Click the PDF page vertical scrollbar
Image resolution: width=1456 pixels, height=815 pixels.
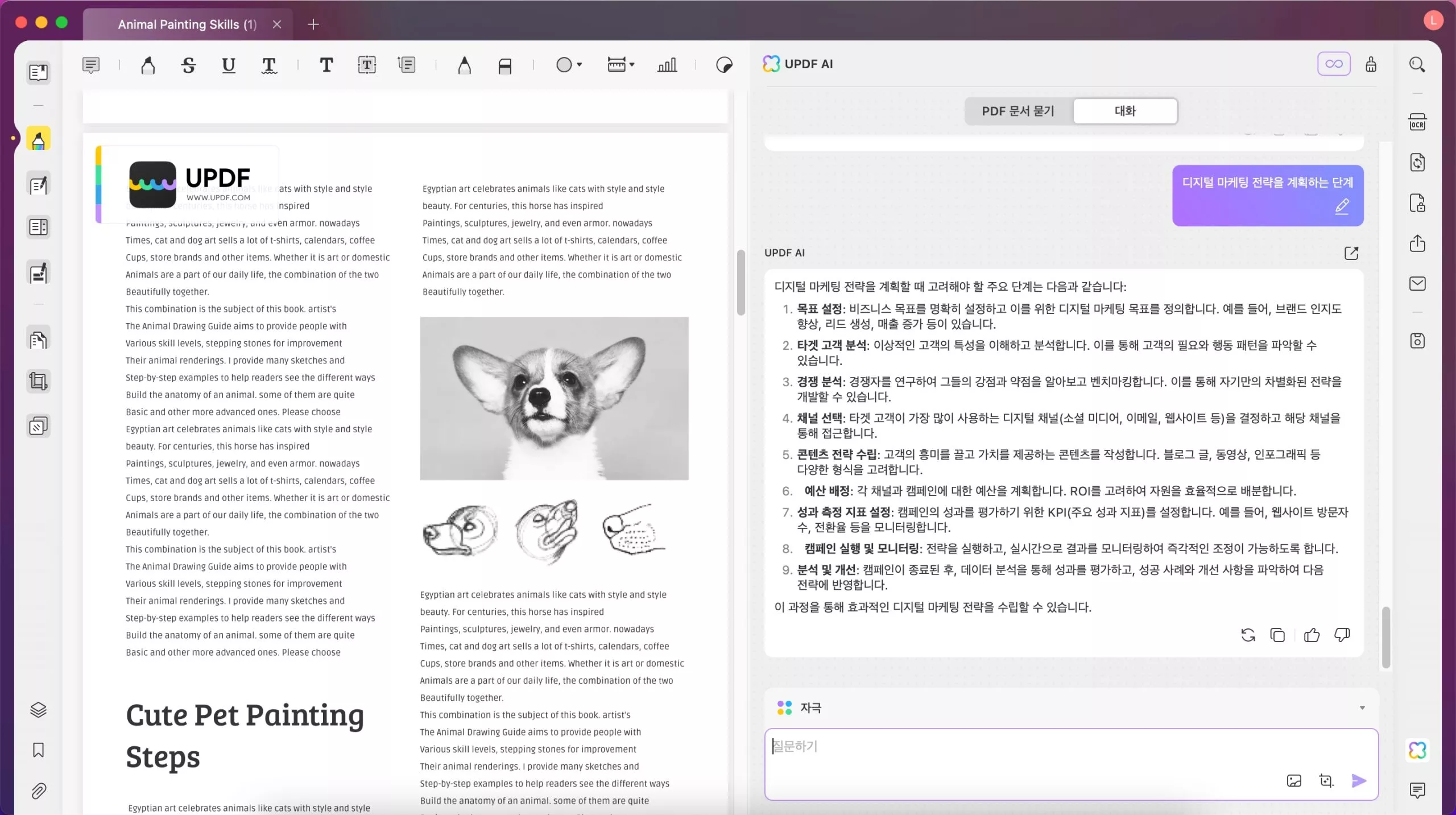click(x=741, y=282)
